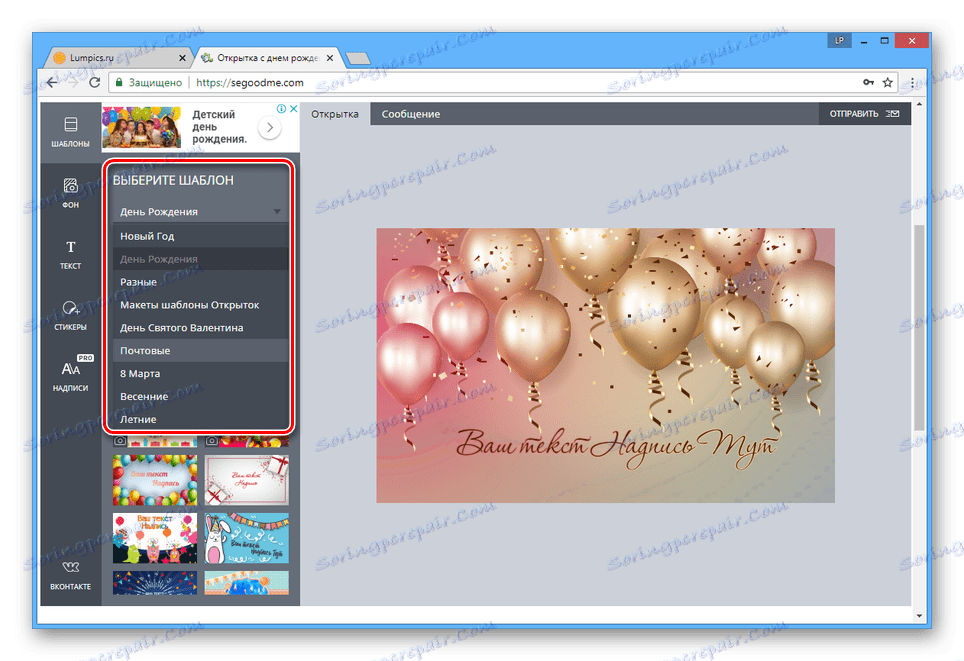This screenshot has height=661, width=964.
Task: Close the advertisement with X icon
Action: pyautogui.click(x=294, y=109)
